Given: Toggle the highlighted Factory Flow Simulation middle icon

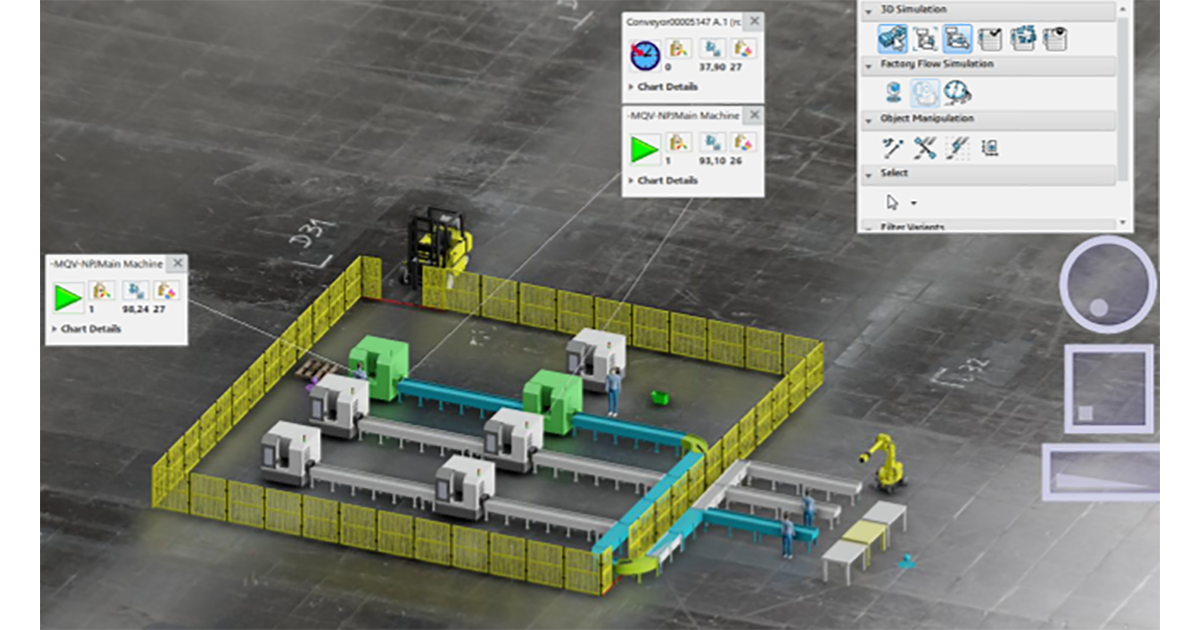Looking at the screenshot, I should 926,95.
